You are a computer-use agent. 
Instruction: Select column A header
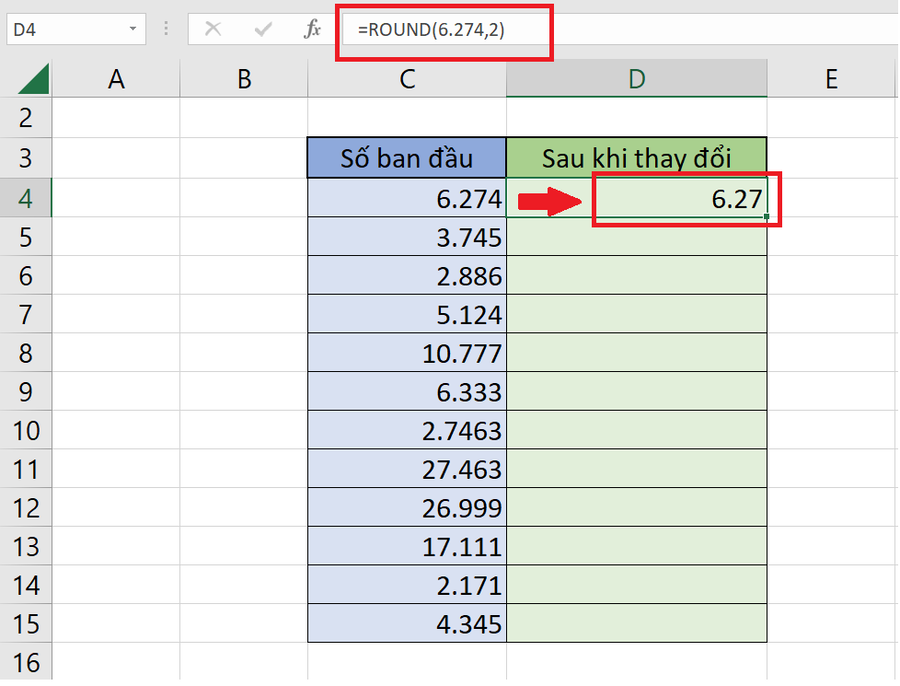116,79
